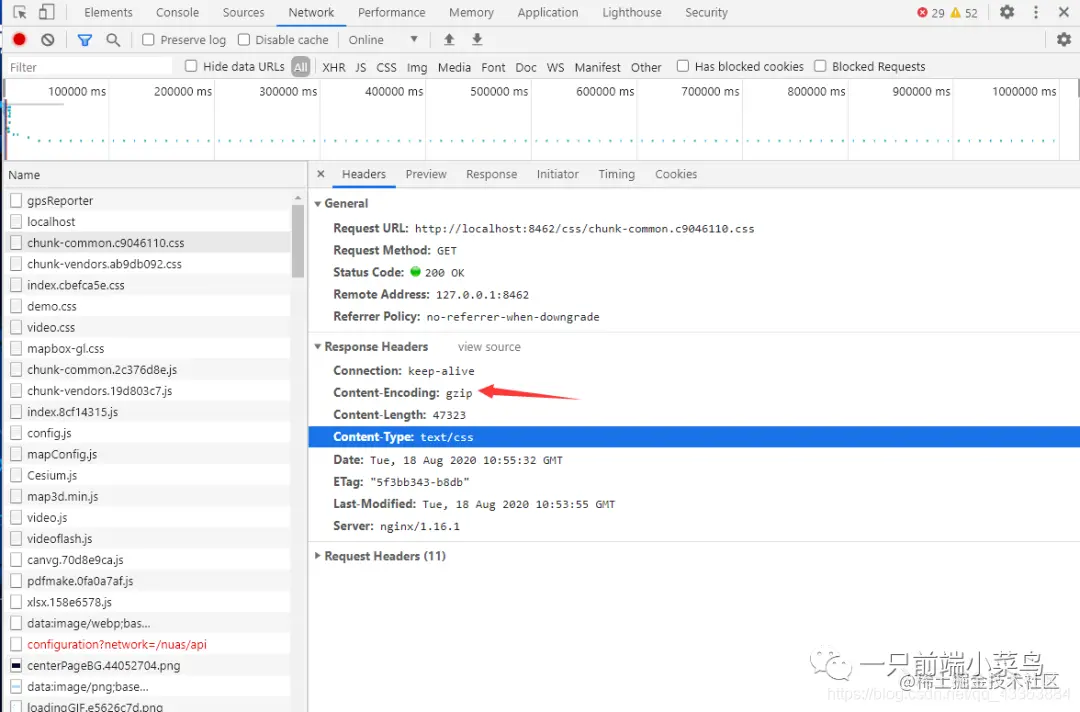Tick checkbox beside demo.css request
1080x712 pixels.
16,306
